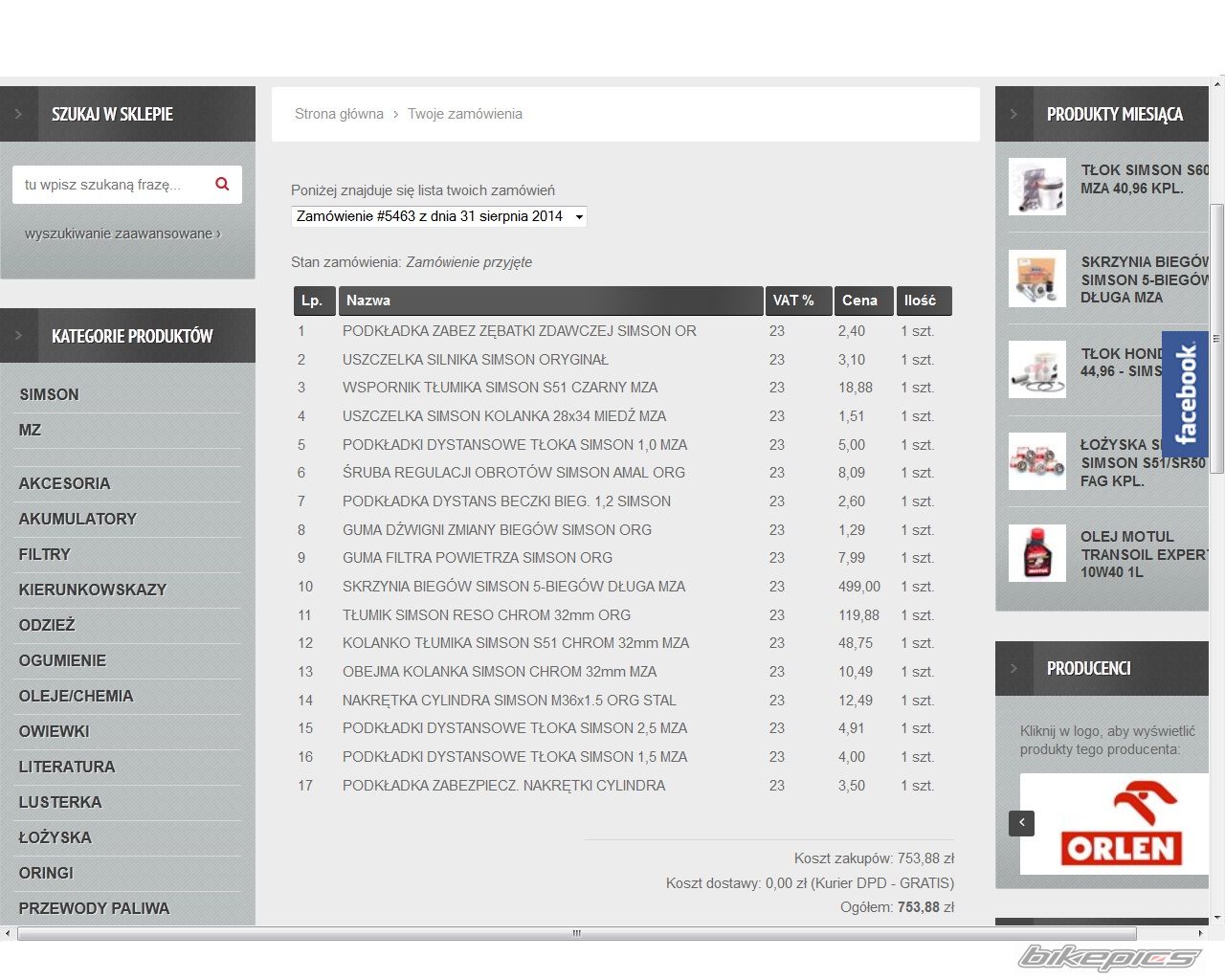Open the Facebook side tab
The width and height of the screenshot is (1225, 980).
click(x=1185, y=393)
